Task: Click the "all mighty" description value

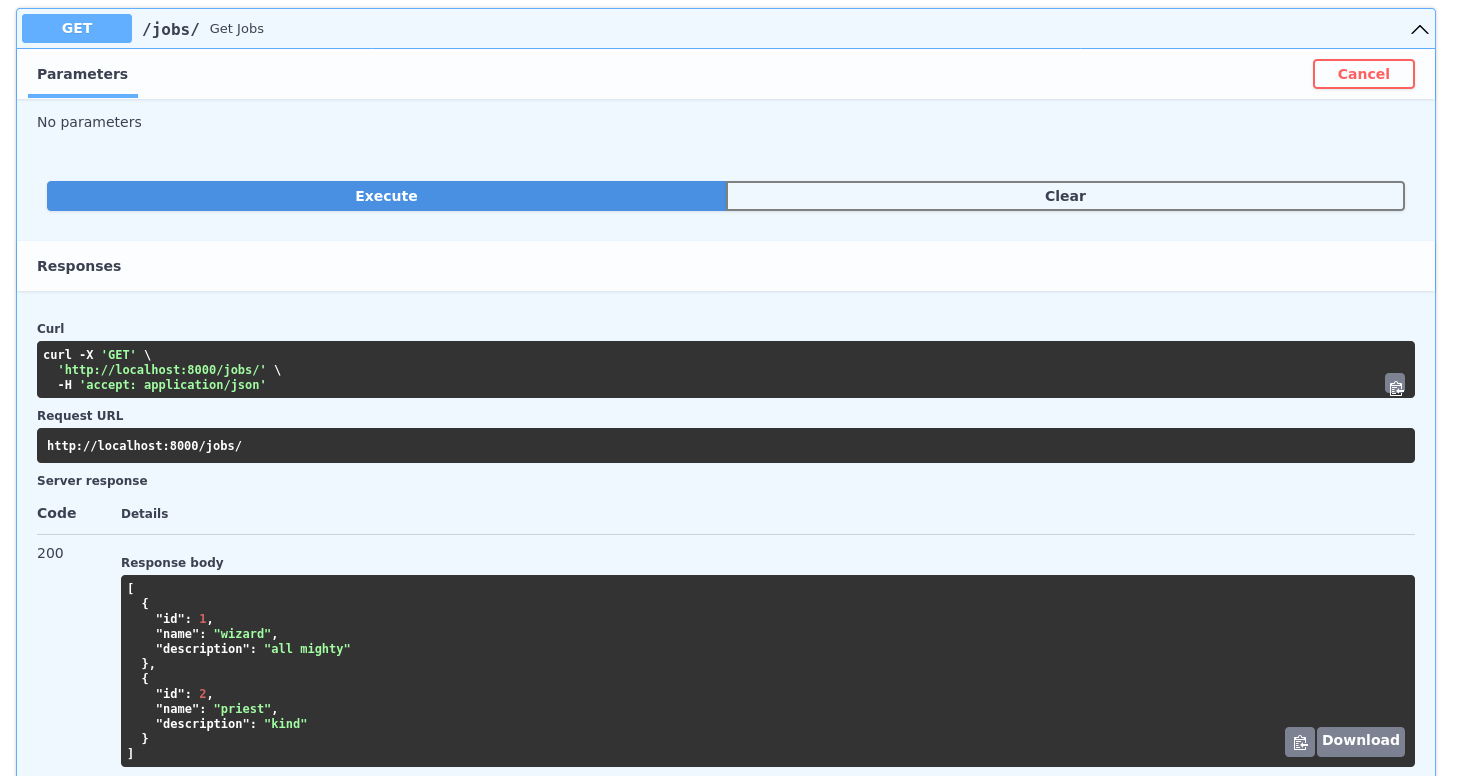Action: click(307, 649)
